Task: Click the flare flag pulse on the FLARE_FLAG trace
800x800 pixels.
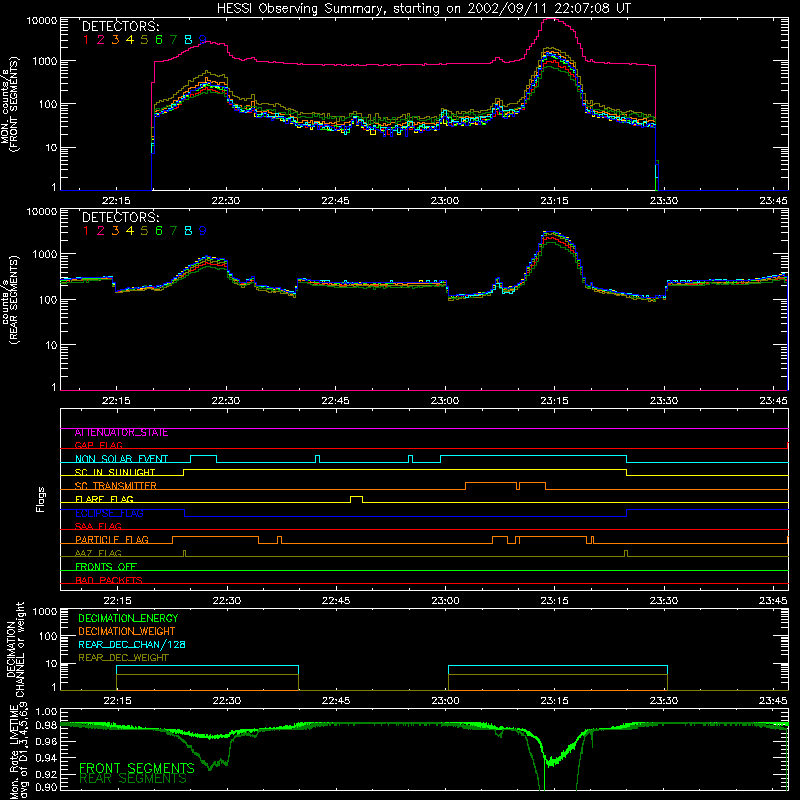Action: [357, 499]
